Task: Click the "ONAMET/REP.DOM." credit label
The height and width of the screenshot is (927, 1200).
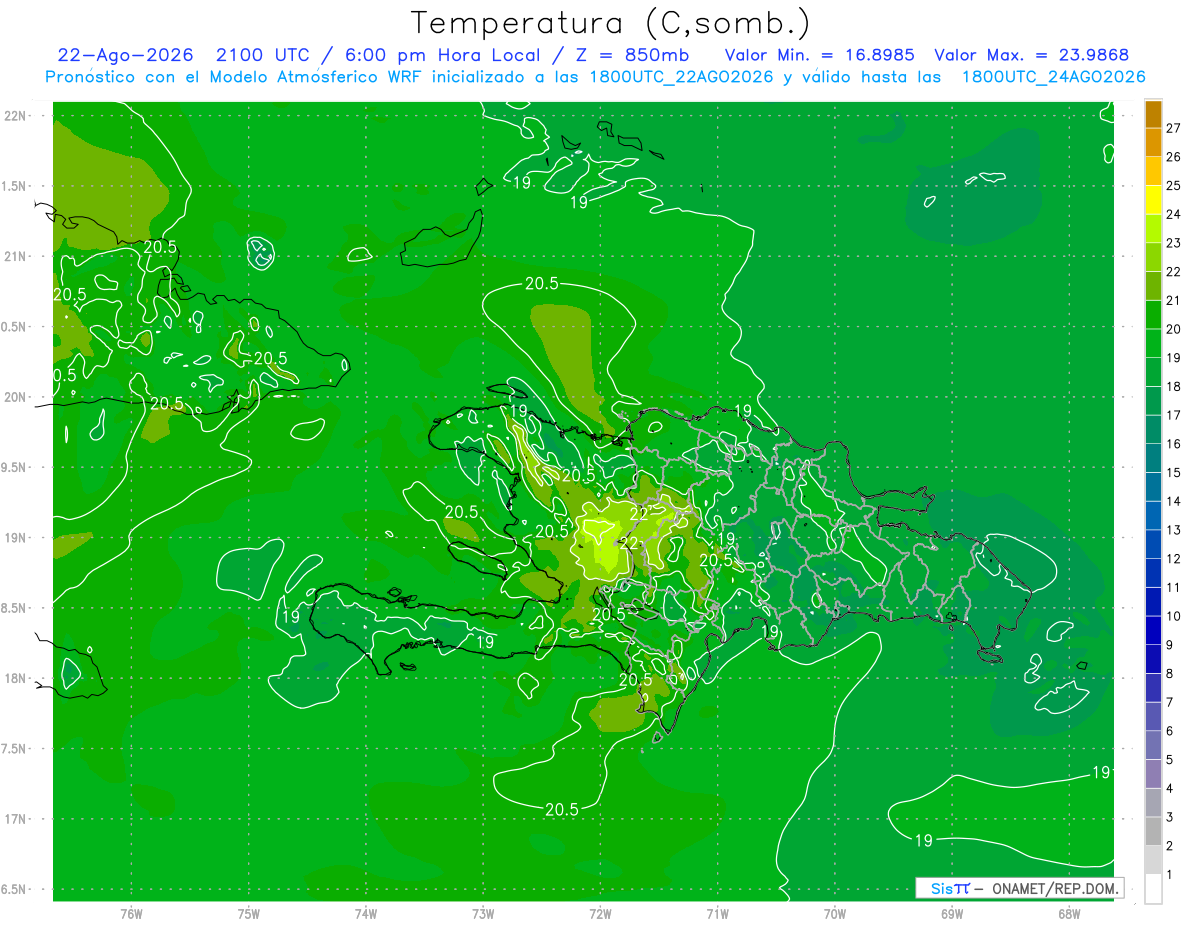Action: [1055, 888]
